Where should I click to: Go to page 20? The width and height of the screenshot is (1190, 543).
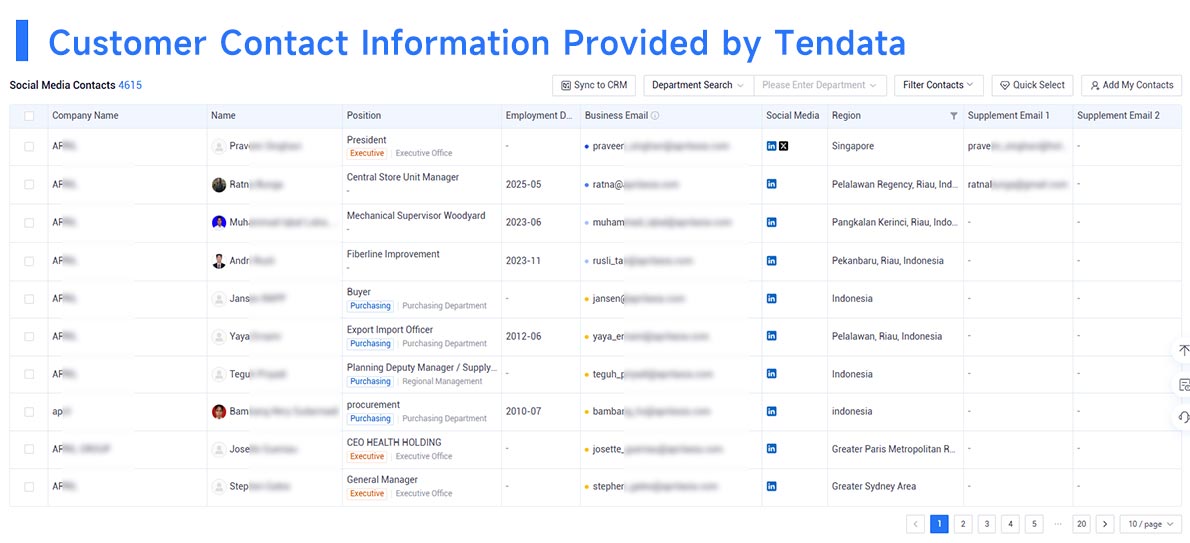[1081, 524]
